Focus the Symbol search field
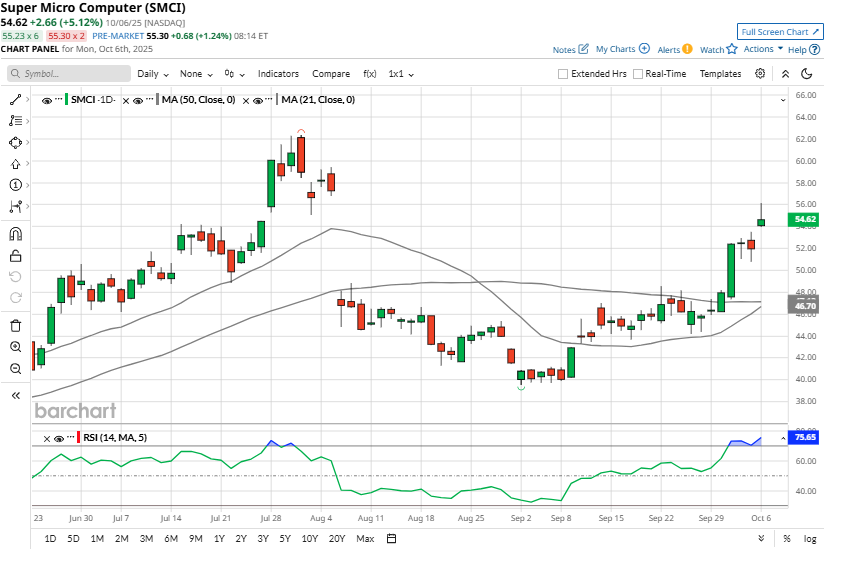The height and width of the screenshot is (583, 852). [69, 74]
